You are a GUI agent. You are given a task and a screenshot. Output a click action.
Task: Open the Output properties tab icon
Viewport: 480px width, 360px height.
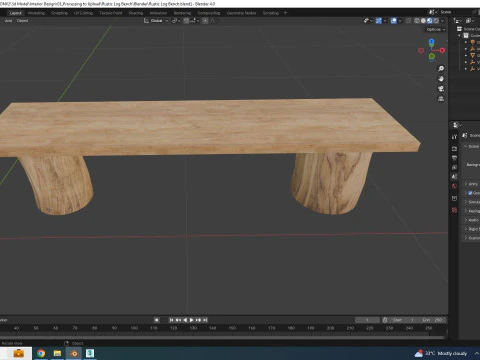coord(454,158)
